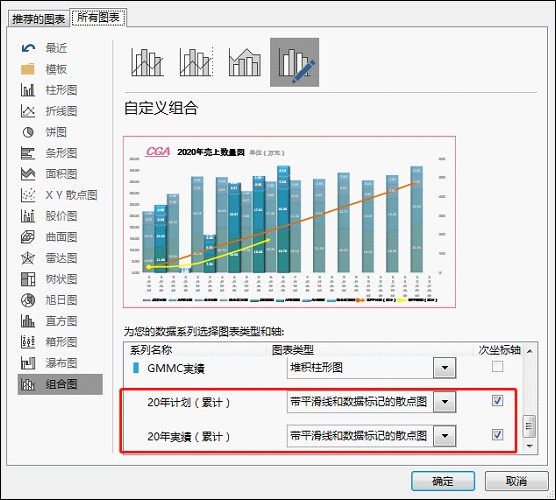This screenshot has width=556, height=500.
Task: Pick clustered column-line on secondary axis subtype
Action: point(196,62)
